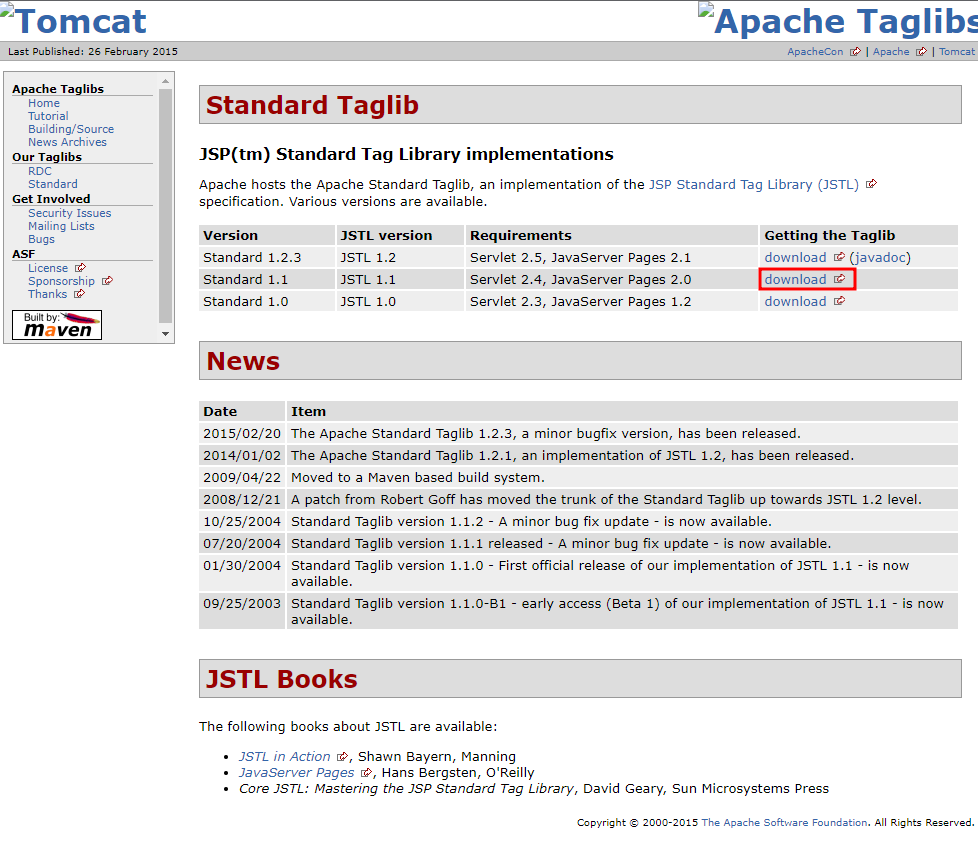Screen dimensions: 978x846
Task: Follow the Tomcat header link
Action: tap(956, 52)
